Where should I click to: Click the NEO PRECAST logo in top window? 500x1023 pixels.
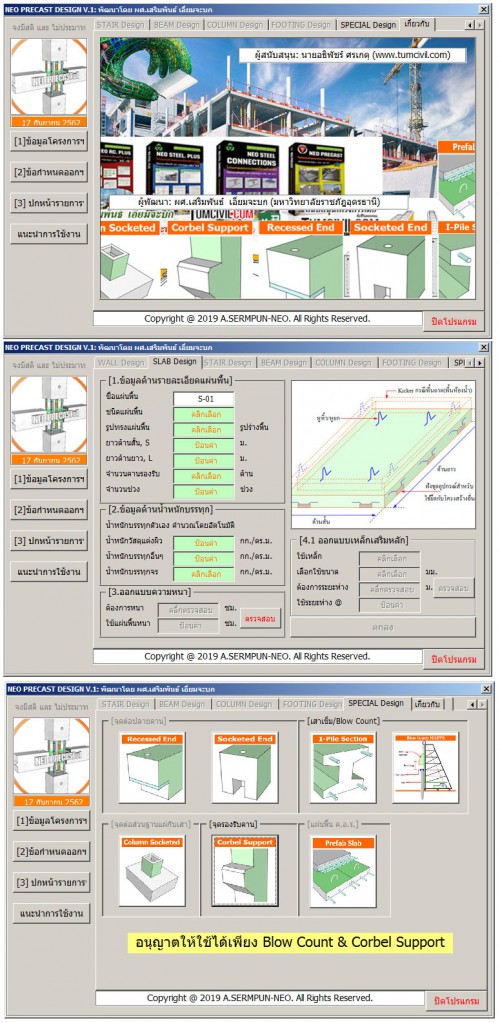click(48, 77)
